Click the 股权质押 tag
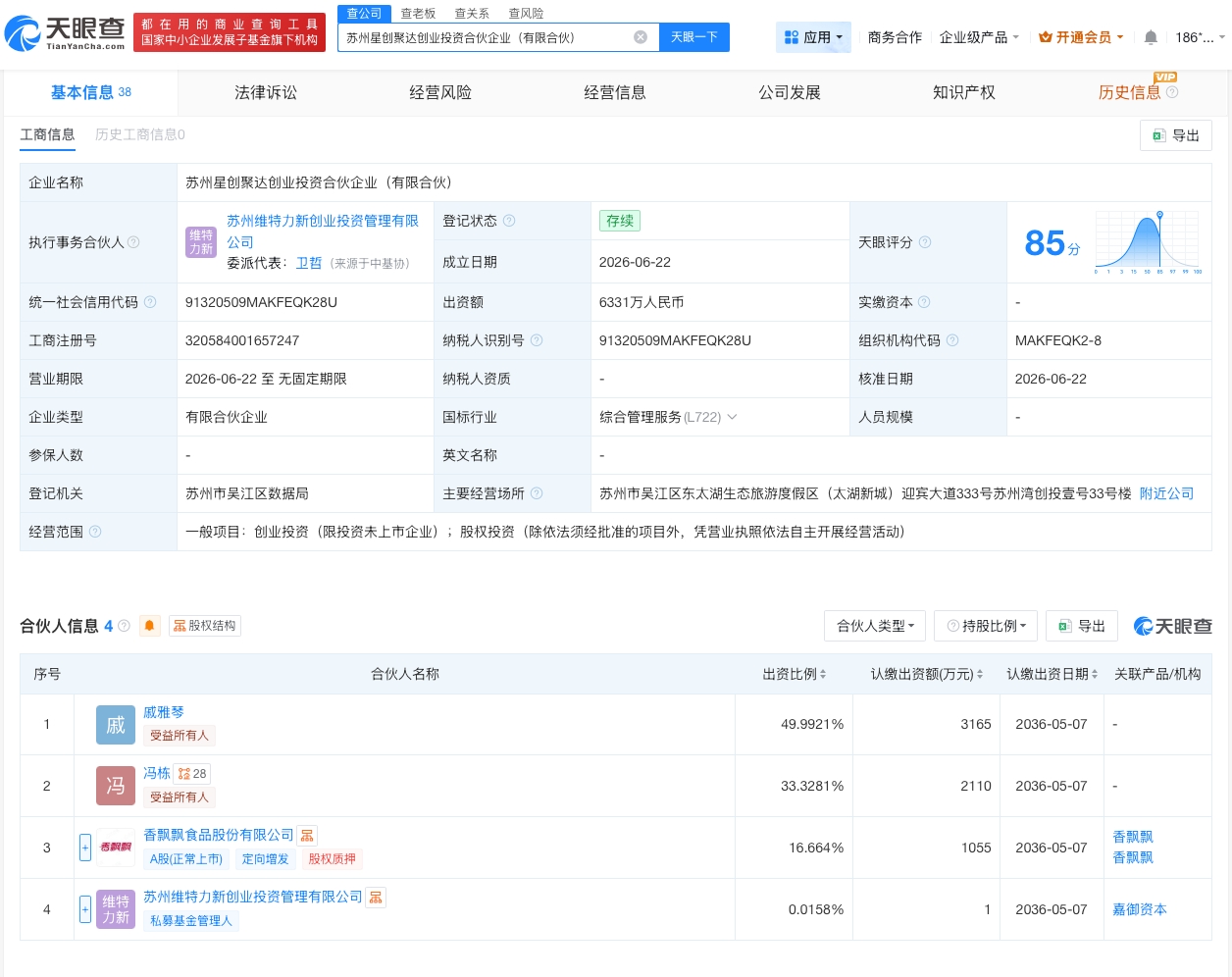This screenshot has height=977, width=1232. pyautogui.click(x=333, y=859)
